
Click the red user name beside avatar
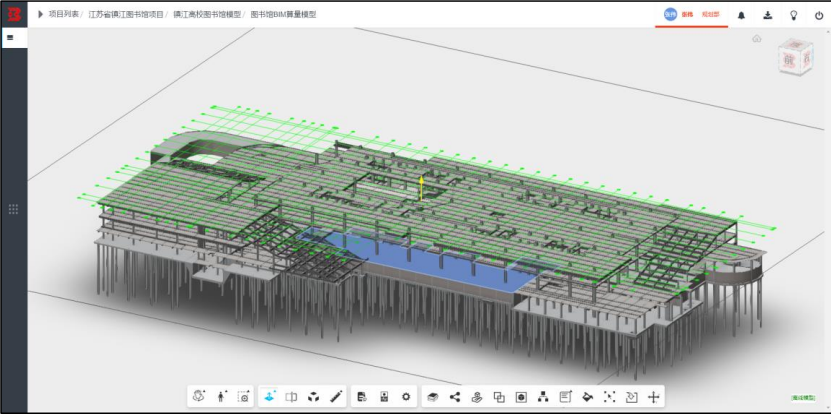click(x=687, y=15)
